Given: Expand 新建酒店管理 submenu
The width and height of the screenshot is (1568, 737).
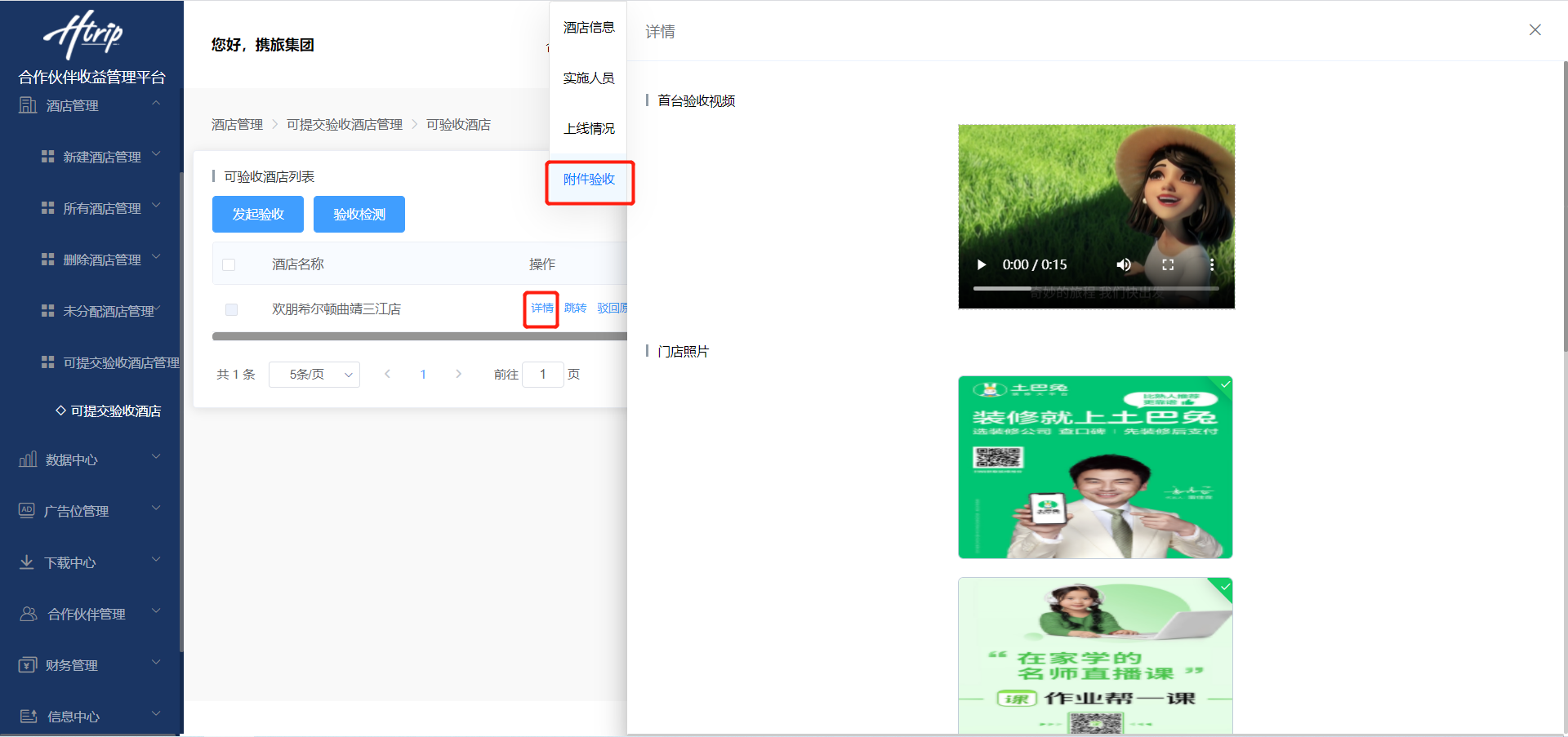Looking at the screenshot, I should click(x=156, y=153).
